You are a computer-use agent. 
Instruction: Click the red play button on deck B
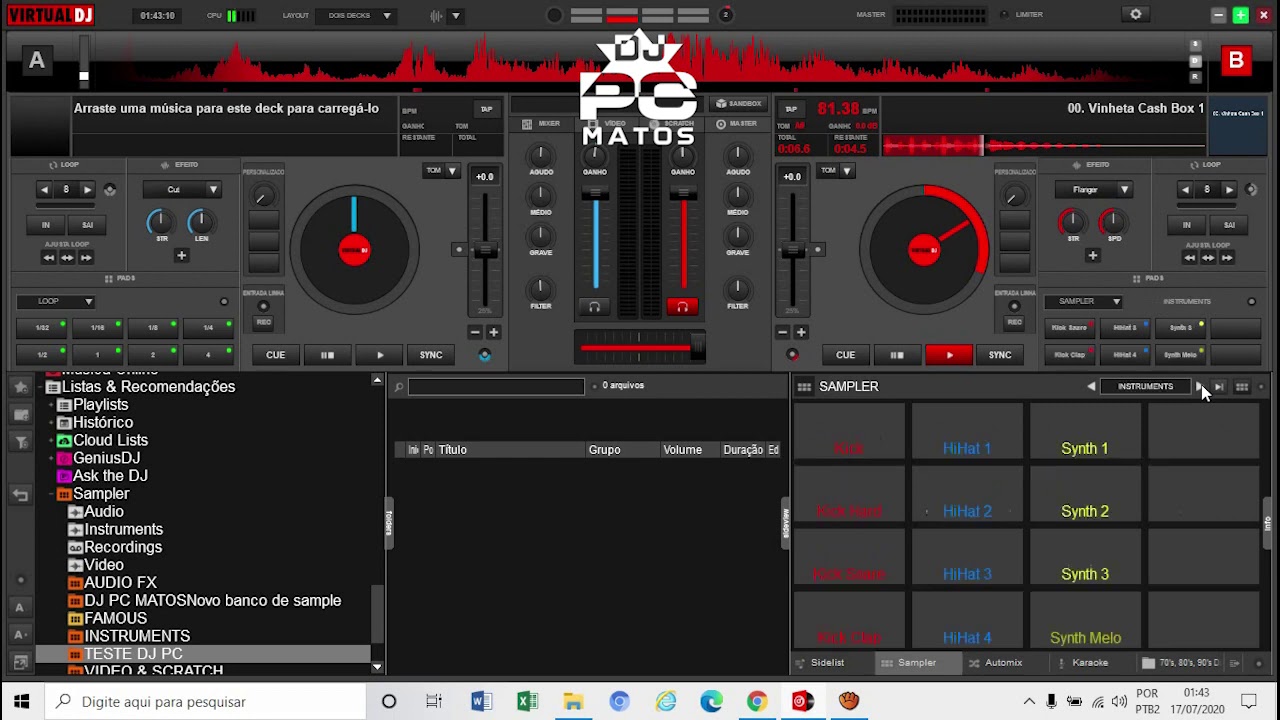pyautogui.click(x=949, y=355)
